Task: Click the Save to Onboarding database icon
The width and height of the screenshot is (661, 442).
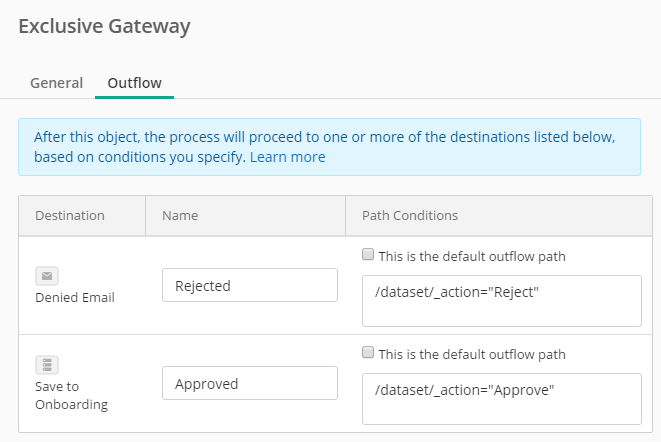Action: [47, 365]
